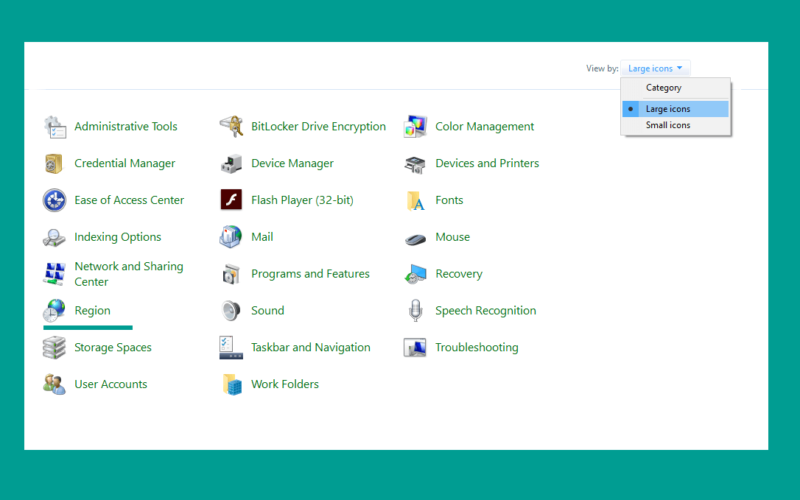This screenshot has height=500, width=800.
Task: Open the Storage Spaces drives icon
Action: 54,347
